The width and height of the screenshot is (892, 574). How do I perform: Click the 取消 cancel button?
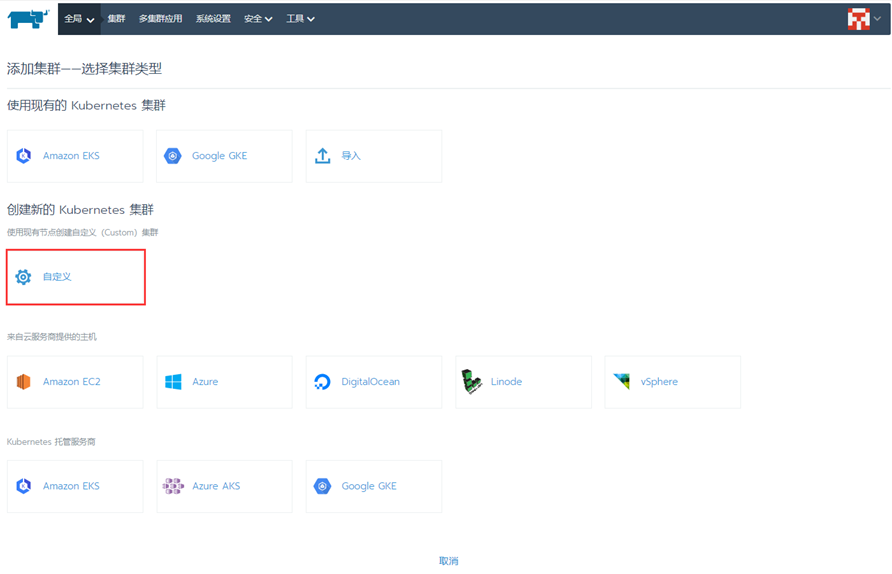coord(449,561)
